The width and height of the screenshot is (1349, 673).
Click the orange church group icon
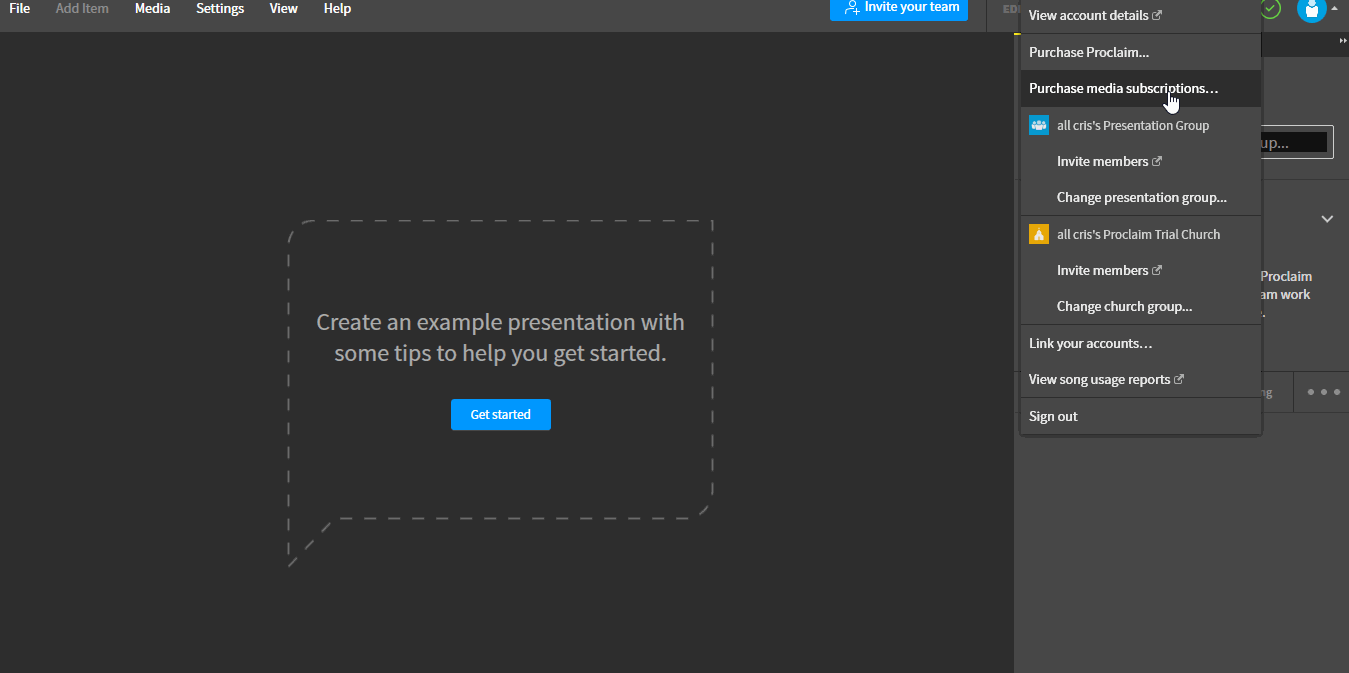[x=1039, y=234]
